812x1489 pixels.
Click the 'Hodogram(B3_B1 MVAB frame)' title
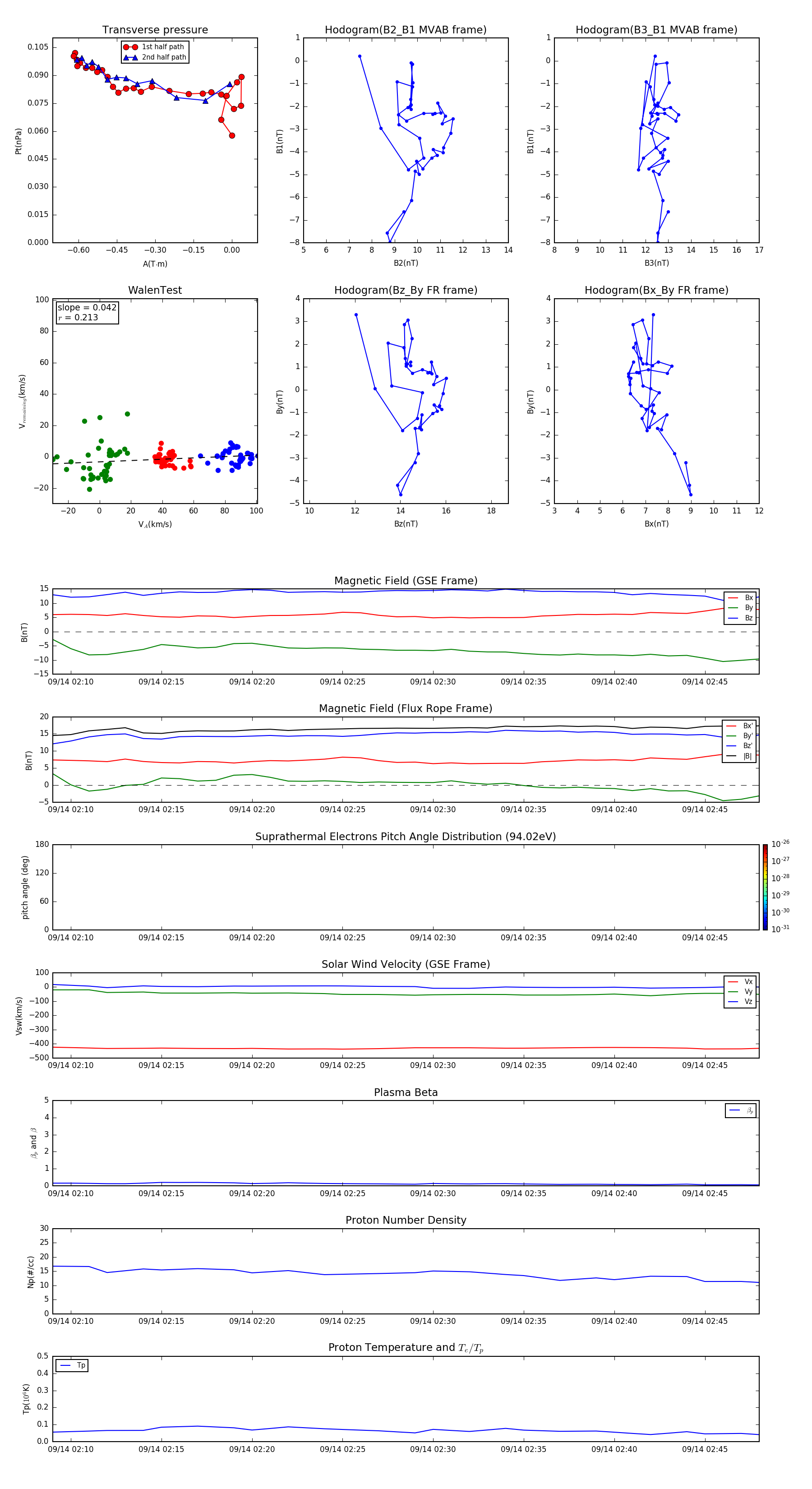click(656, 30)
